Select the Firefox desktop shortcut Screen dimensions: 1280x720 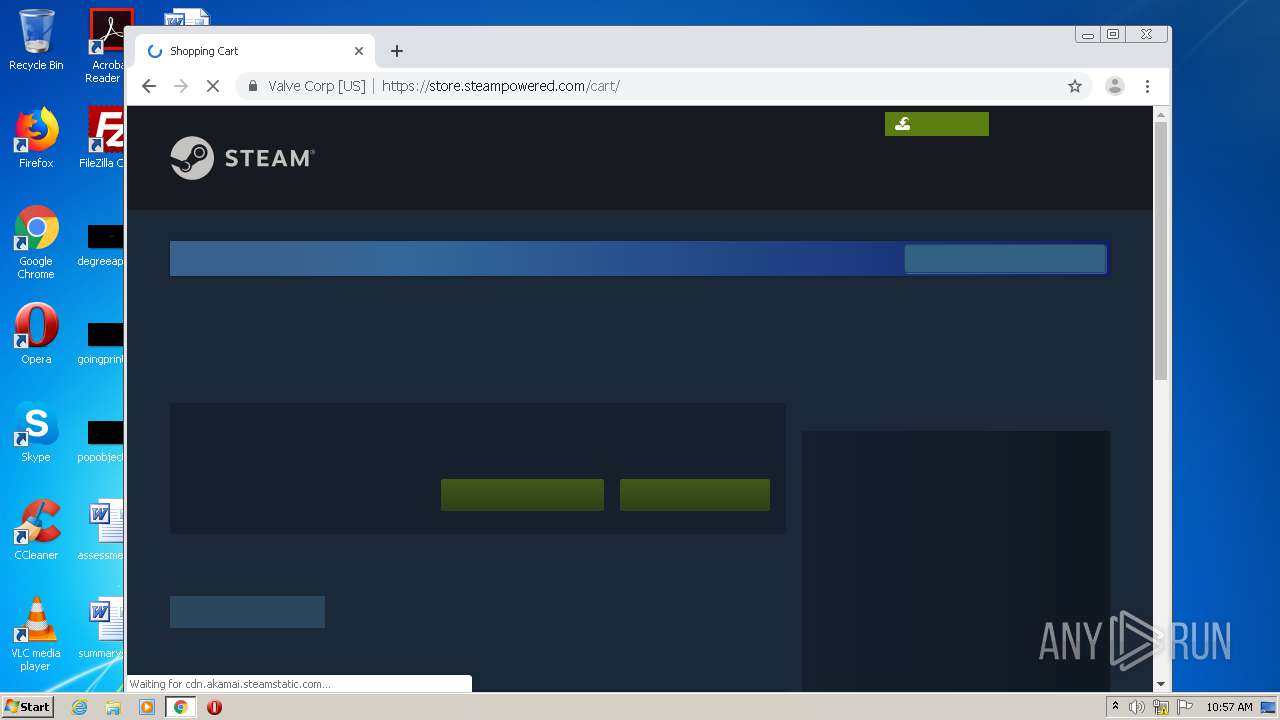(x=36, y=138)
